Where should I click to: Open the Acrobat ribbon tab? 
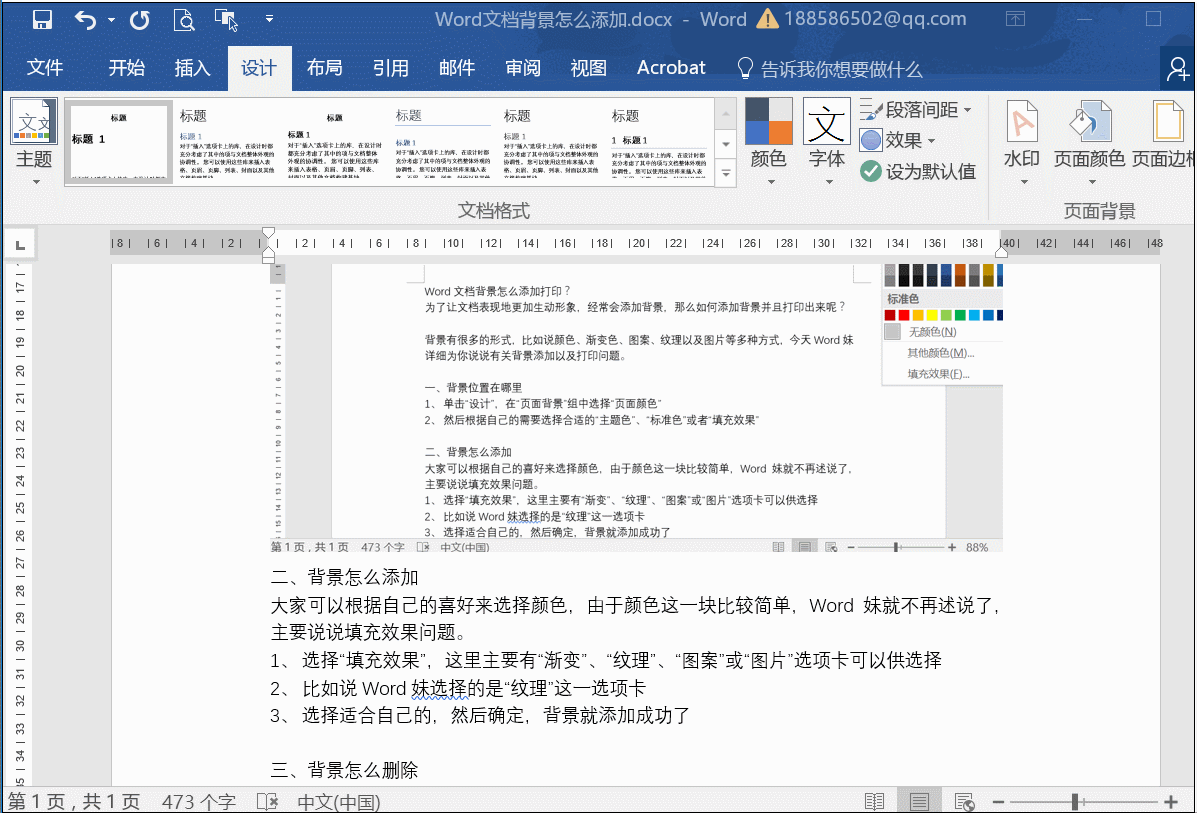click(670, 67)
